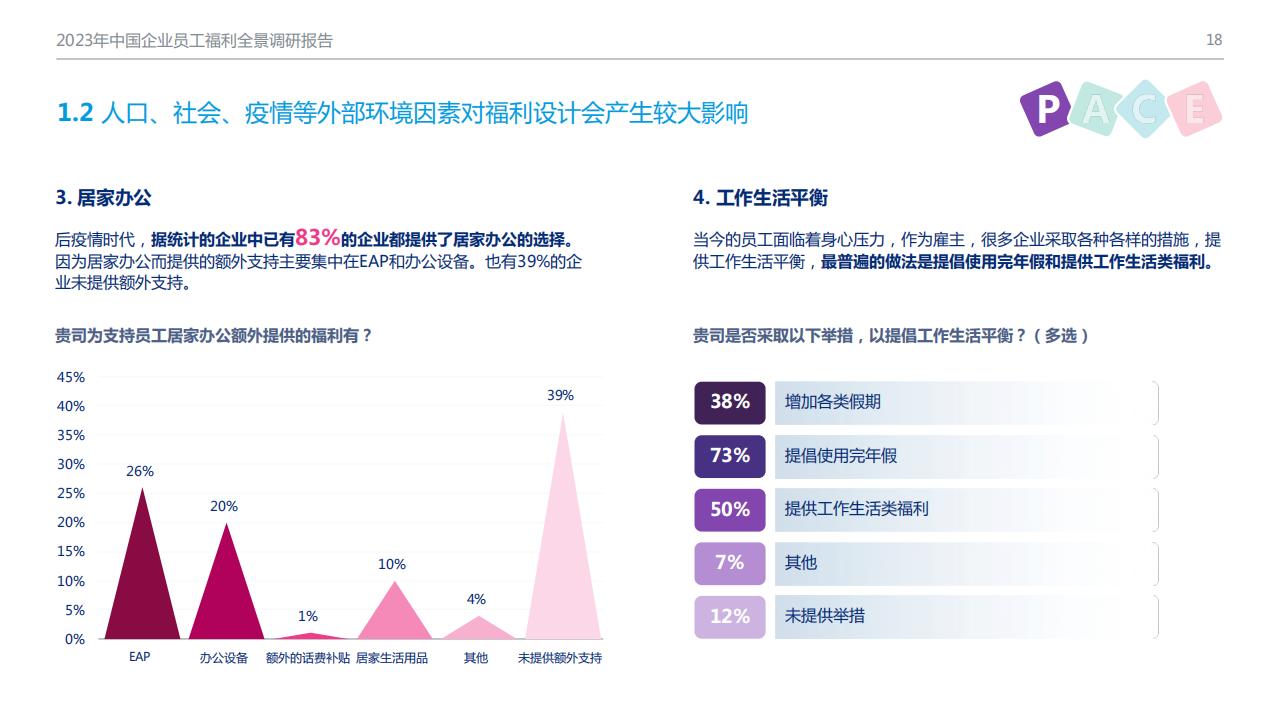The image size is (1280, 720).
Task: Click the 3. 居家办公 section heading
Action: (x=104, y=198)
